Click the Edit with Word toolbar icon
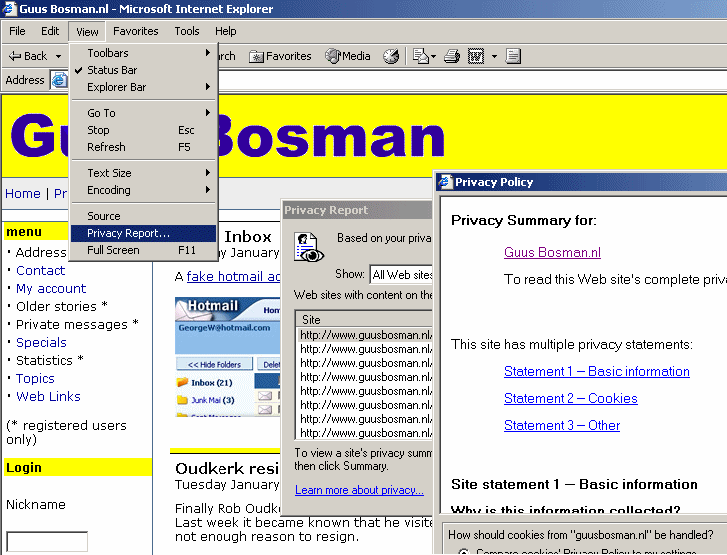 476,56
